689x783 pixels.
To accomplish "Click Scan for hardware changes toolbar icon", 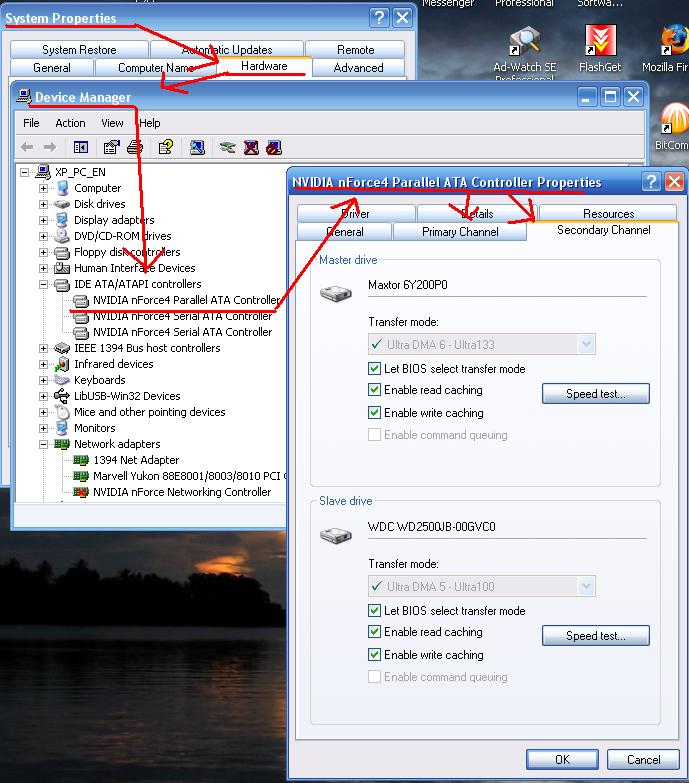I will click(x=197, y=147).
